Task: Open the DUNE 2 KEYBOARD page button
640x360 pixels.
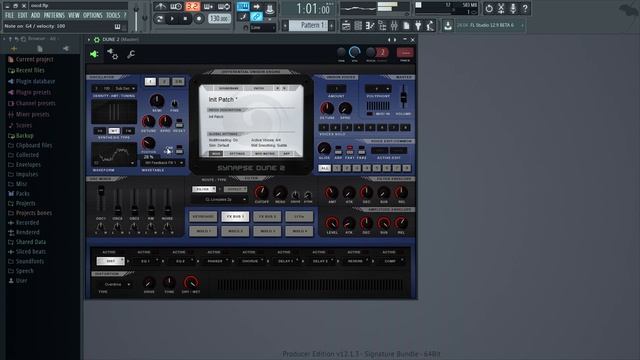Action: click(203, 216)
